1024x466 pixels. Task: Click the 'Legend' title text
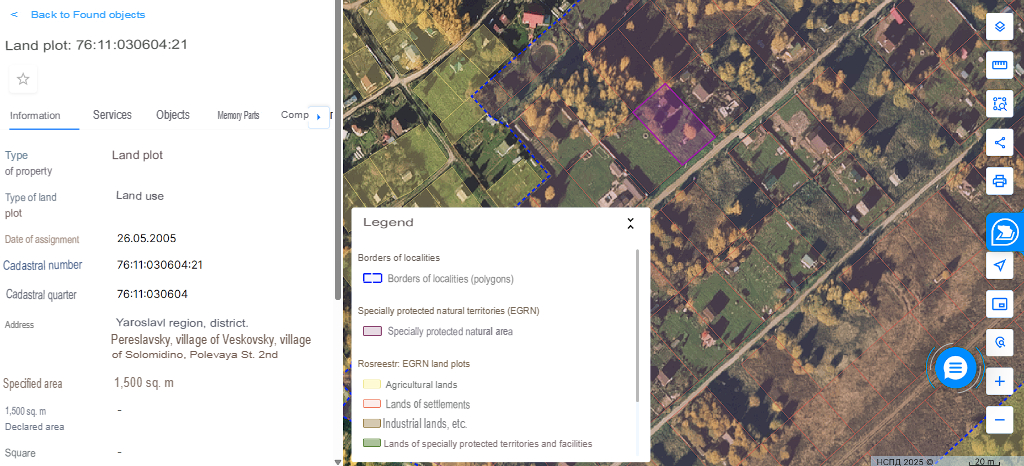pos(388,223)
